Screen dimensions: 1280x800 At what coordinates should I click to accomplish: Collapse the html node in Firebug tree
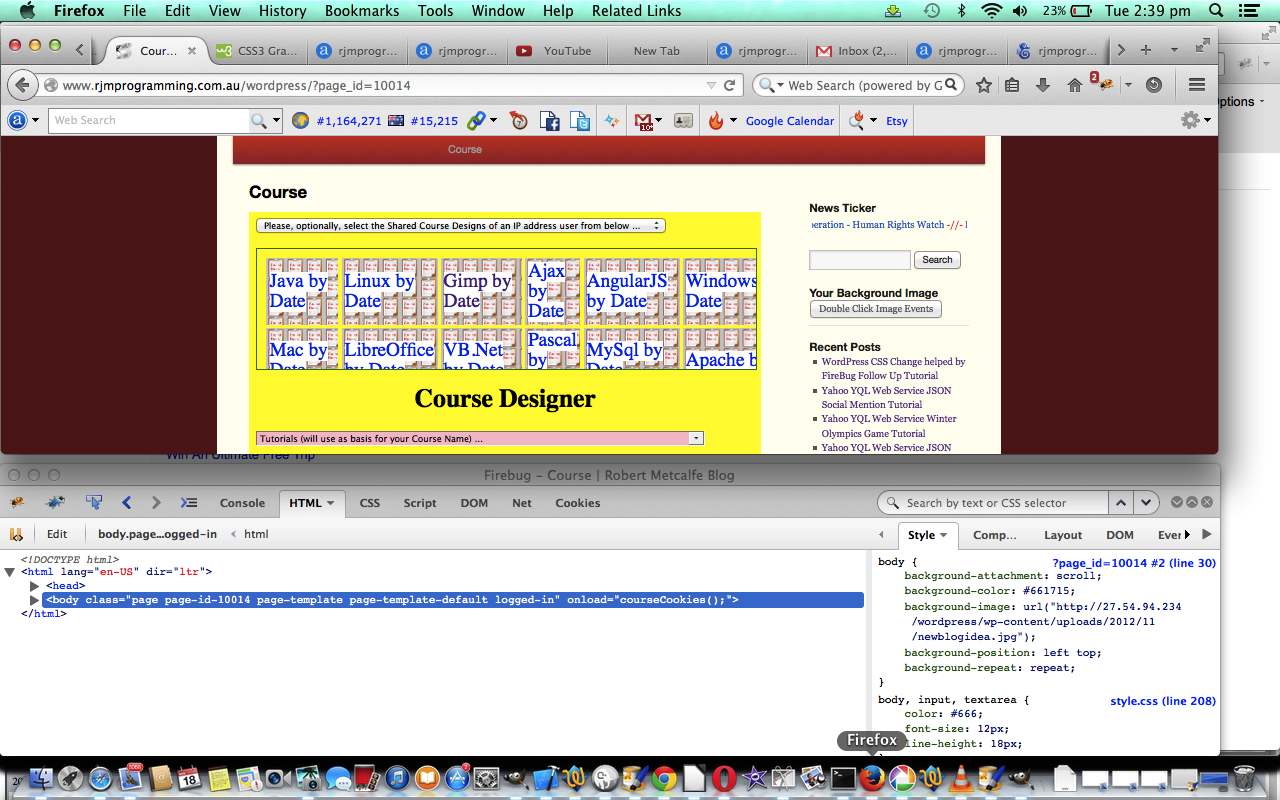(x=10, y=572)
